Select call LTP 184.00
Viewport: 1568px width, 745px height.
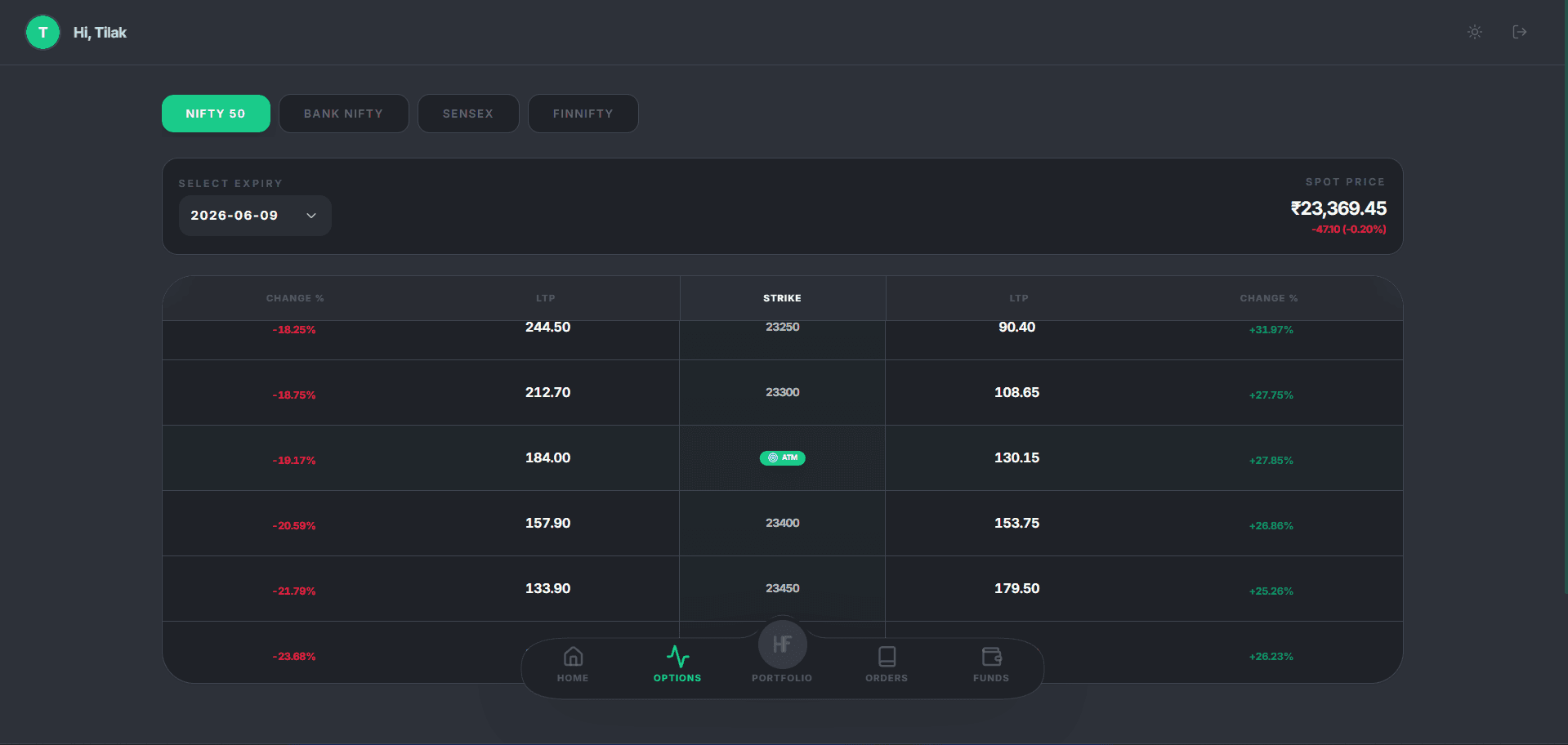tap(547, 457)
